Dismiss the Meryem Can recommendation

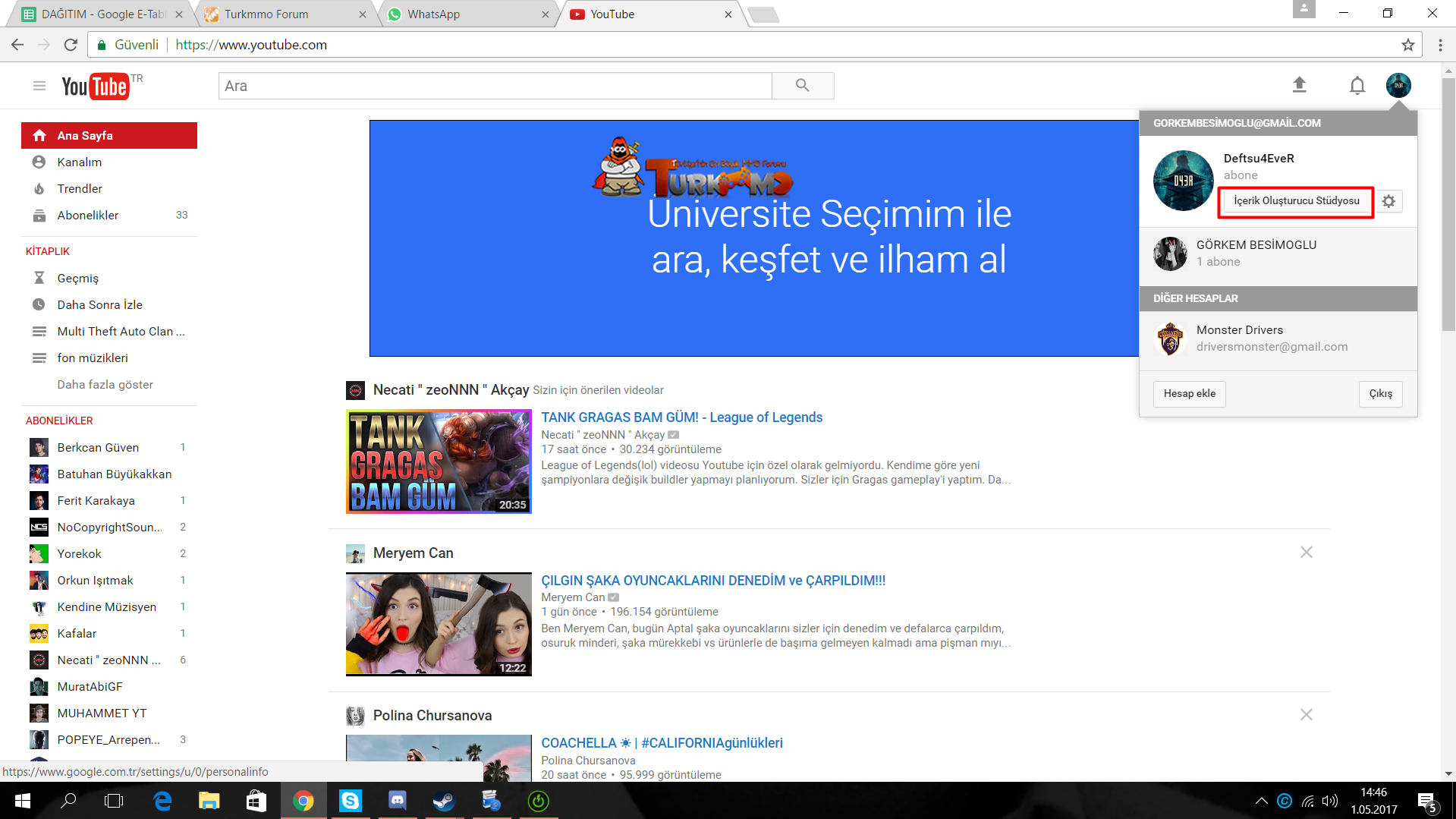1306,552
